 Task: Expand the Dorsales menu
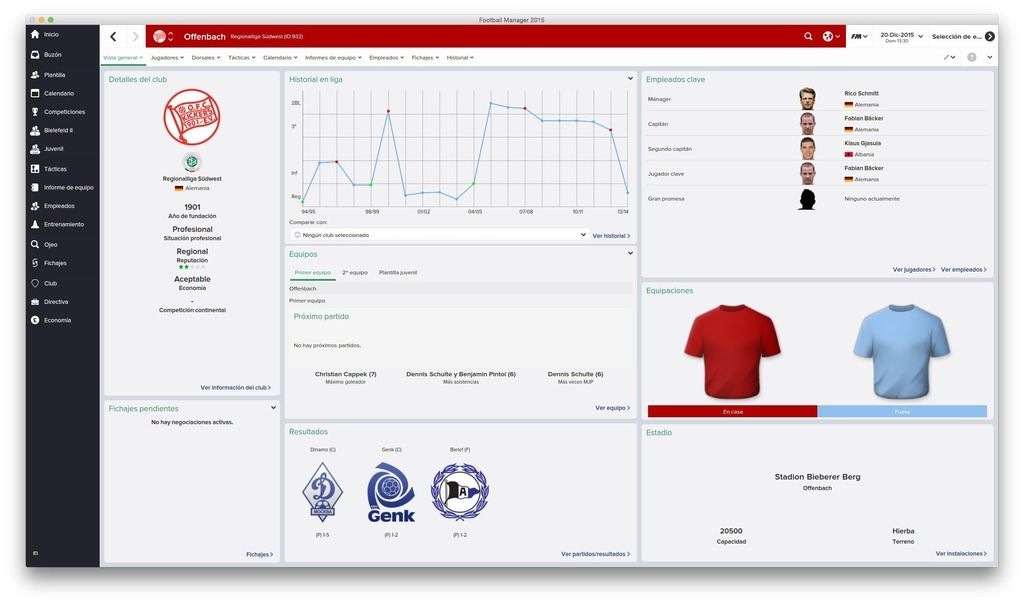pos(206,57)
